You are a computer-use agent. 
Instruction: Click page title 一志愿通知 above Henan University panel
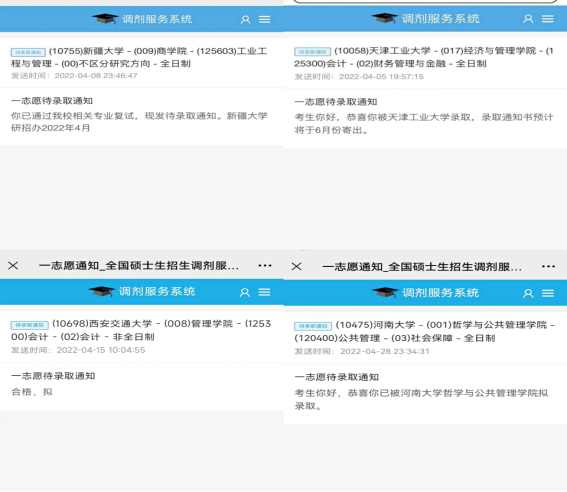(x=422, y=267)
